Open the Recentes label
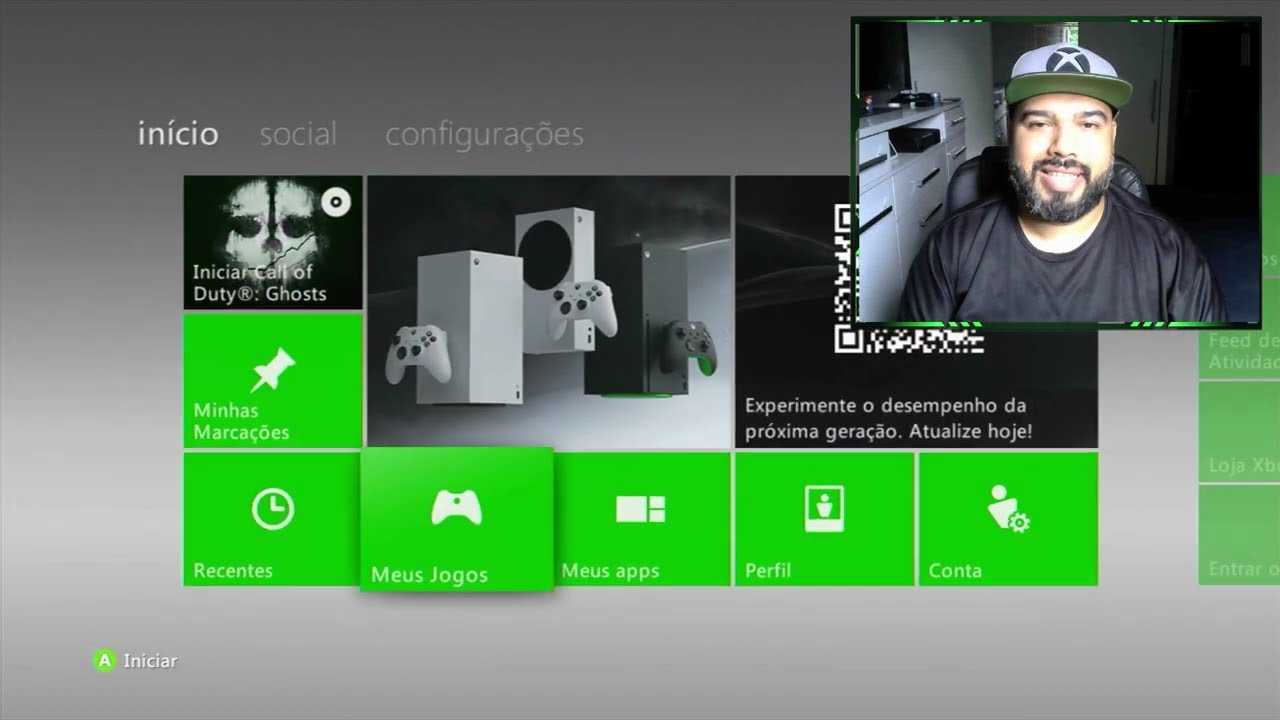 tap(233, 571)
